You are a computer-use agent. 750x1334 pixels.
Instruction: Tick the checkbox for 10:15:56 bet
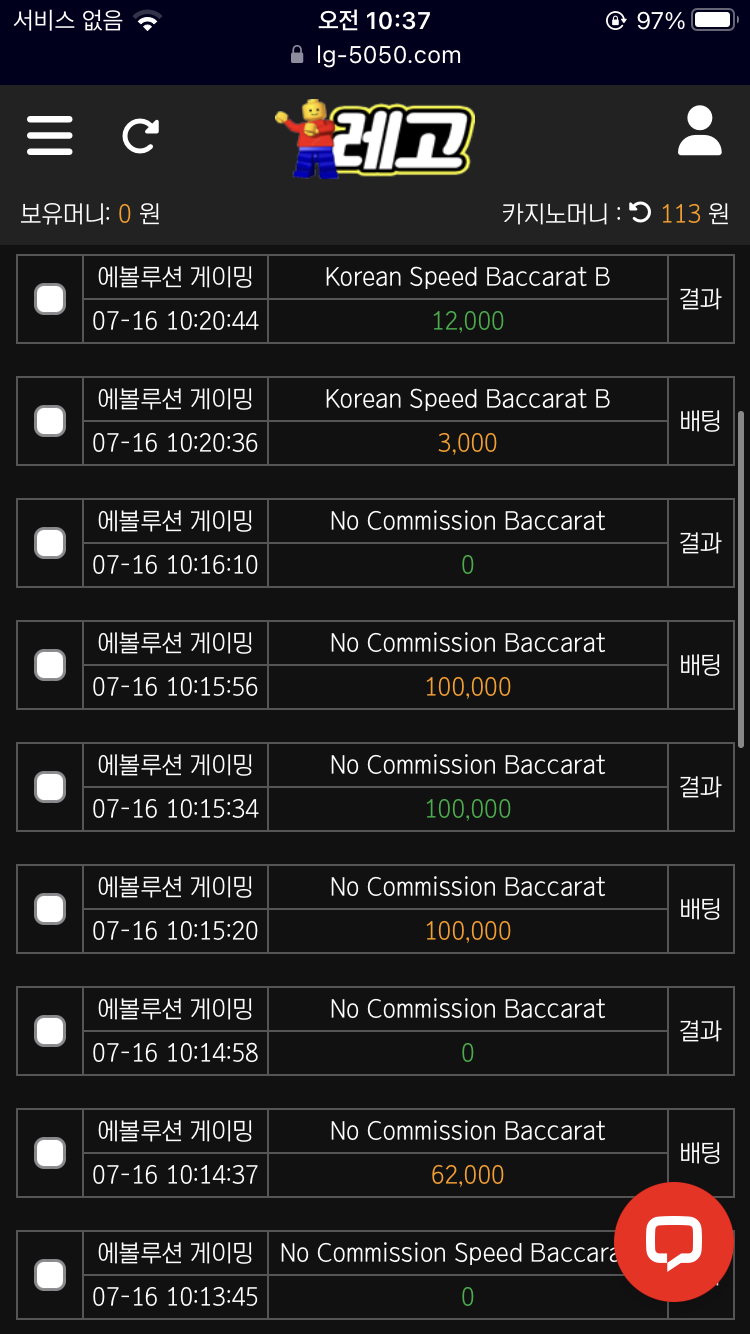coord(50,665)
